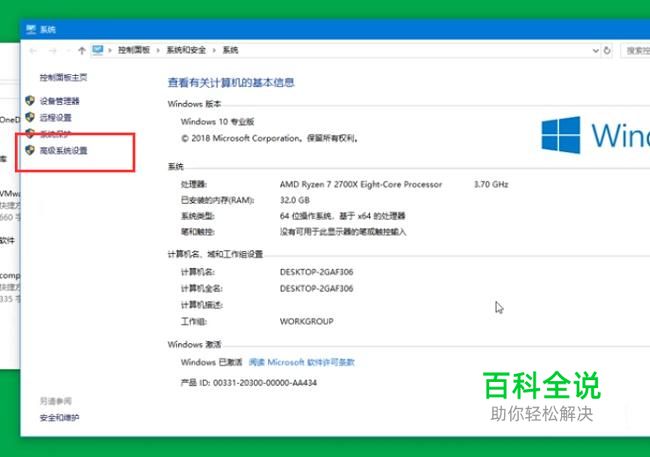
Task: Open 设备管理器 (Device Manager) link
Action: [60, 101]
